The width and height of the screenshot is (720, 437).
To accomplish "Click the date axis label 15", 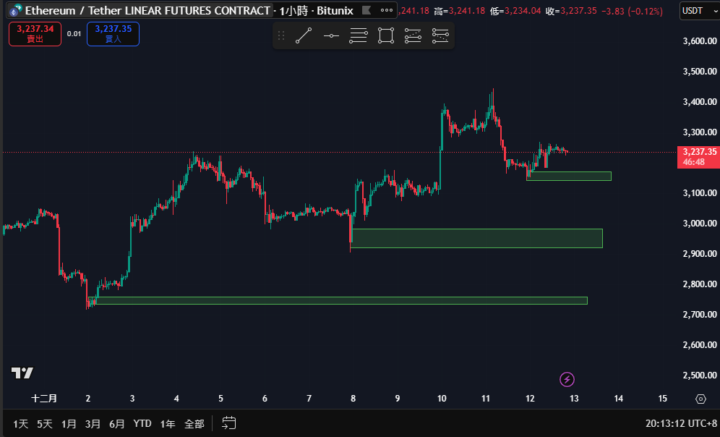I will pos(663,398).
